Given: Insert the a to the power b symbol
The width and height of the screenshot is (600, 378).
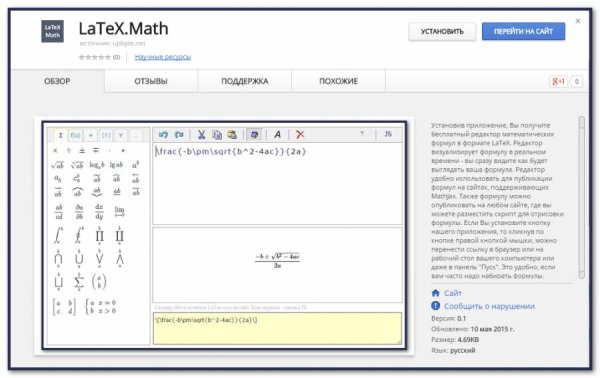Looking at the screenshot, I should (135, 165).
